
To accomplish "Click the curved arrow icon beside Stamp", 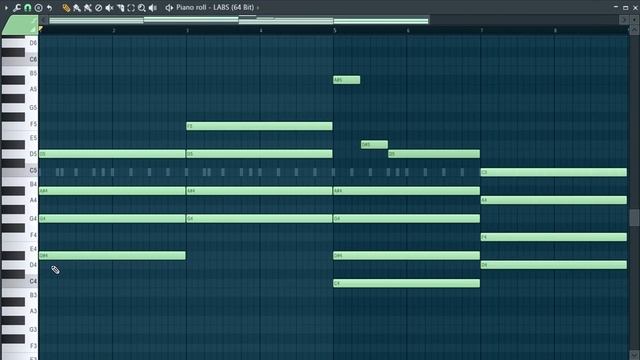I will pyautogui.click(x=49, y=8).
